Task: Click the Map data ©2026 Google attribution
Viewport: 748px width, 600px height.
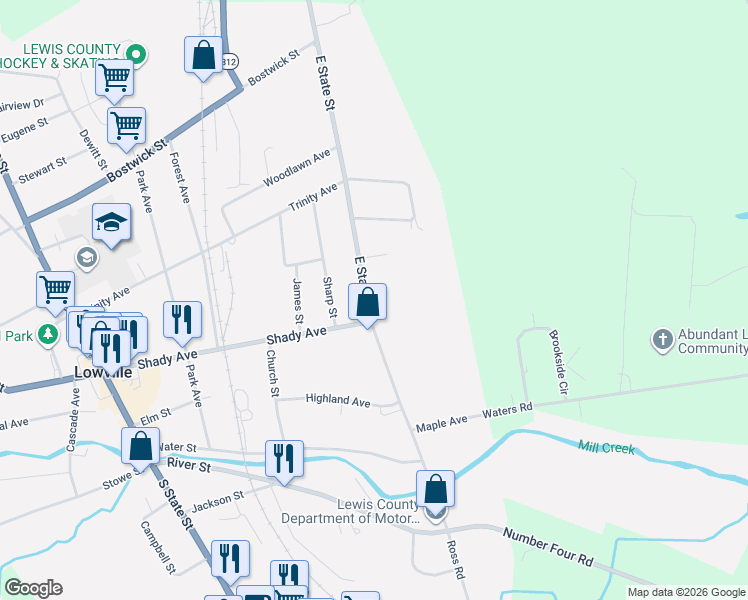Action: pyautogui.click(x=686, y=592)
